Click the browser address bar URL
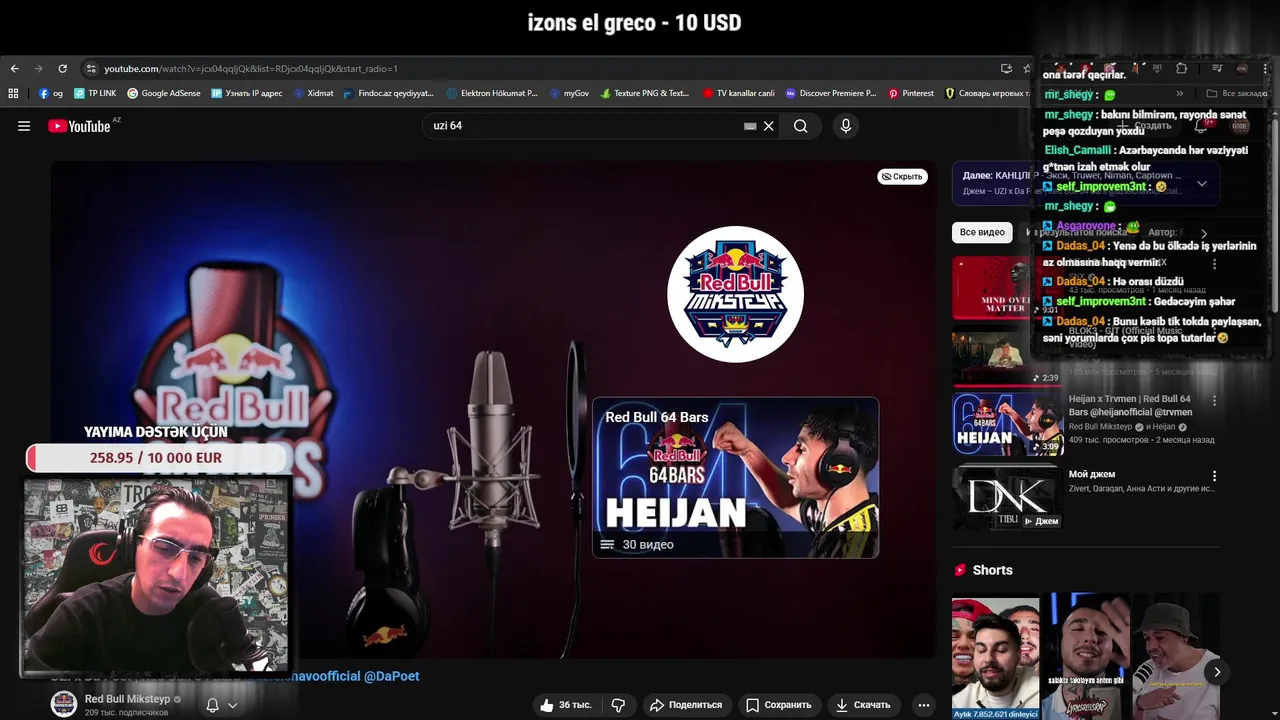 point(250,69)
